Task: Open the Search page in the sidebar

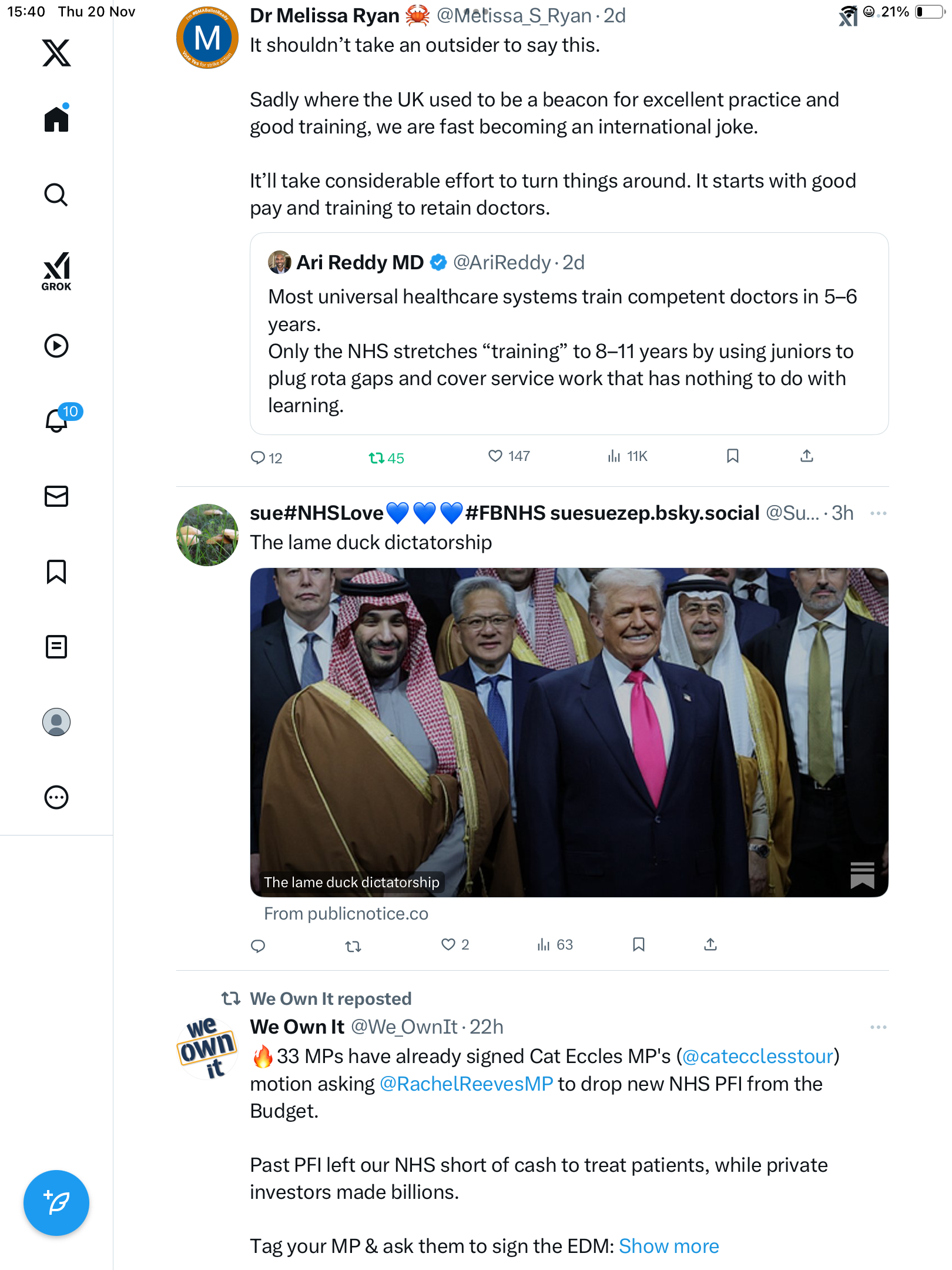Action: coord(56,195)
